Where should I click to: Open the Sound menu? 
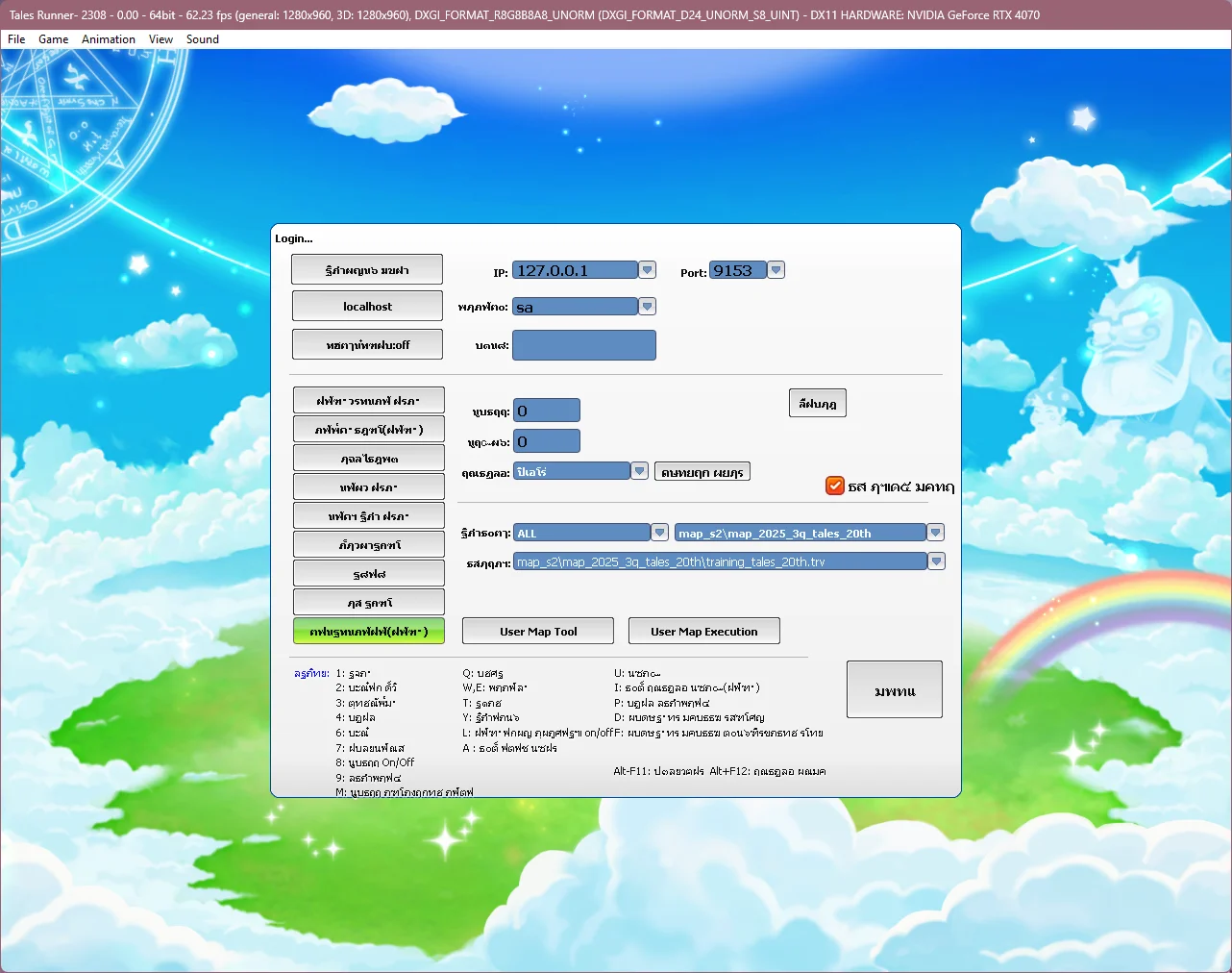pyautogui.click(x=203, y=39)
